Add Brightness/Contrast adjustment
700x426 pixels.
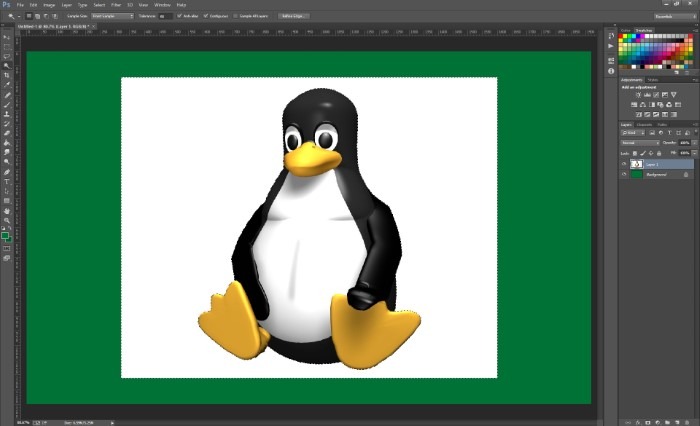click(x=638, y=95)
